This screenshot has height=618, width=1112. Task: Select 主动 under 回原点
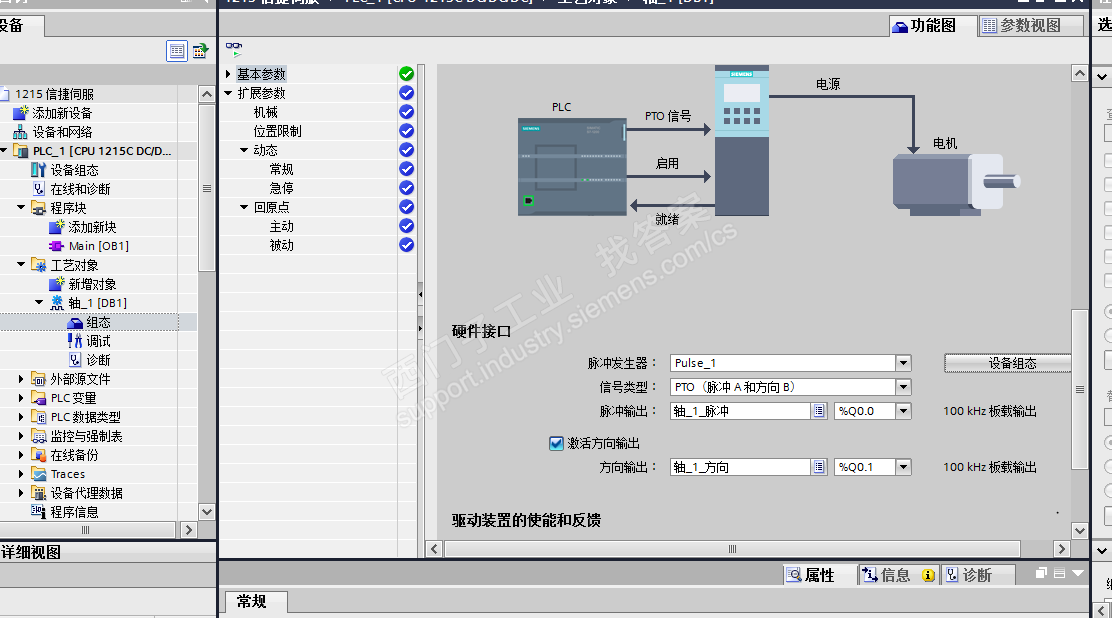click(x=281, y=226)
